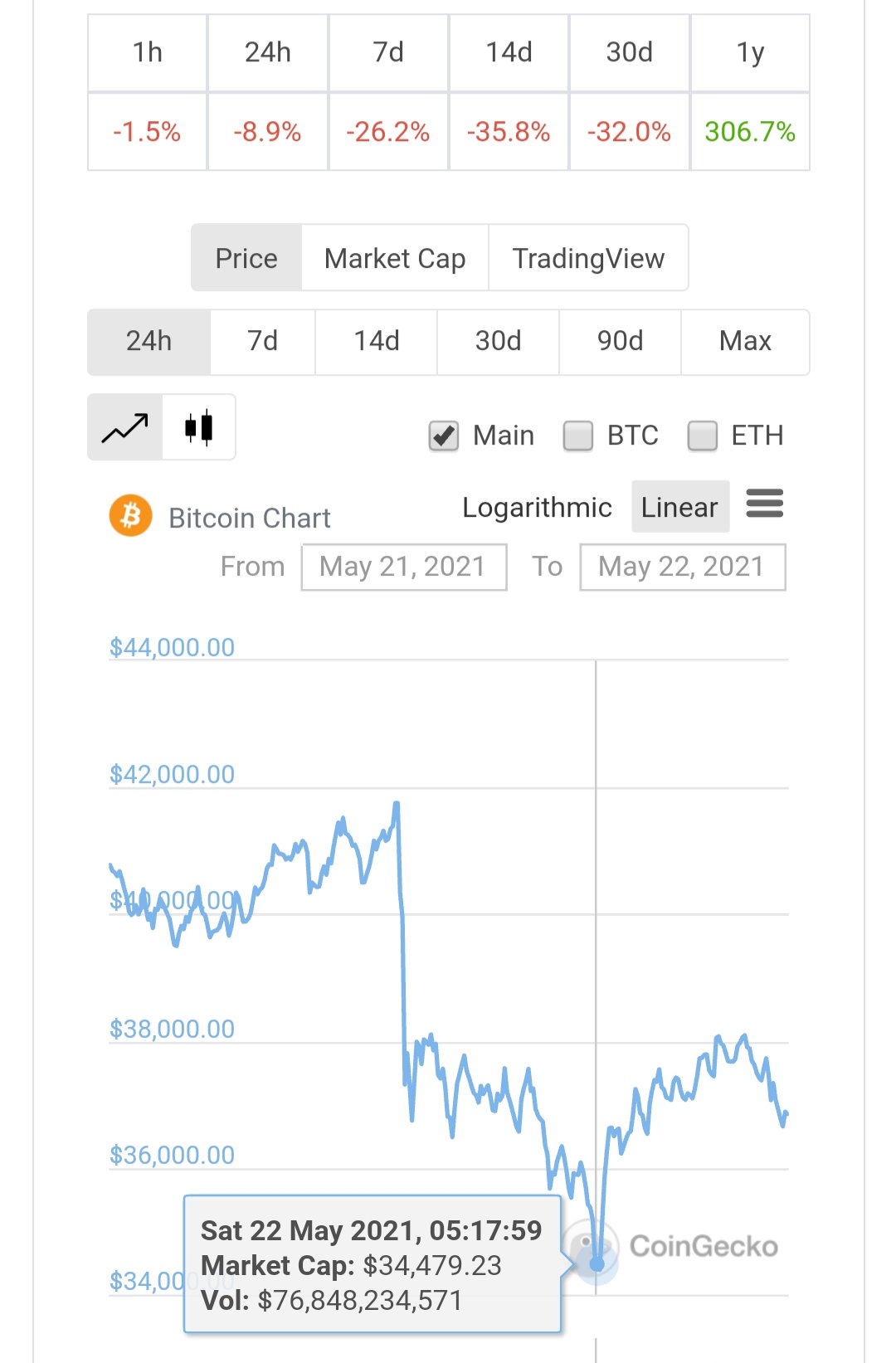Choose the 90d chart range
Image resolution: width=896 pixels, height=1363 pixels.
click(x=621, y=342)
